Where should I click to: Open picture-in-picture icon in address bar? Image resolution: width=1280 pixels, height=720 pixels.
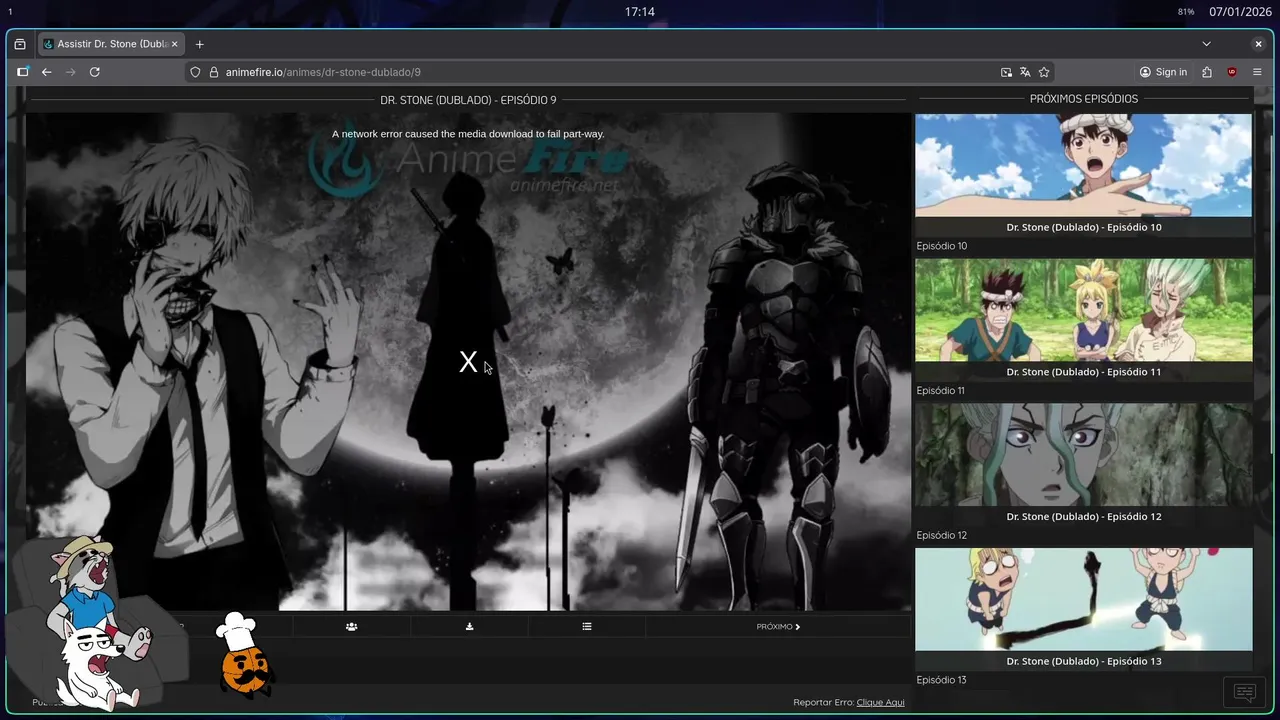pyautogui.click(x=1006, y=72)
